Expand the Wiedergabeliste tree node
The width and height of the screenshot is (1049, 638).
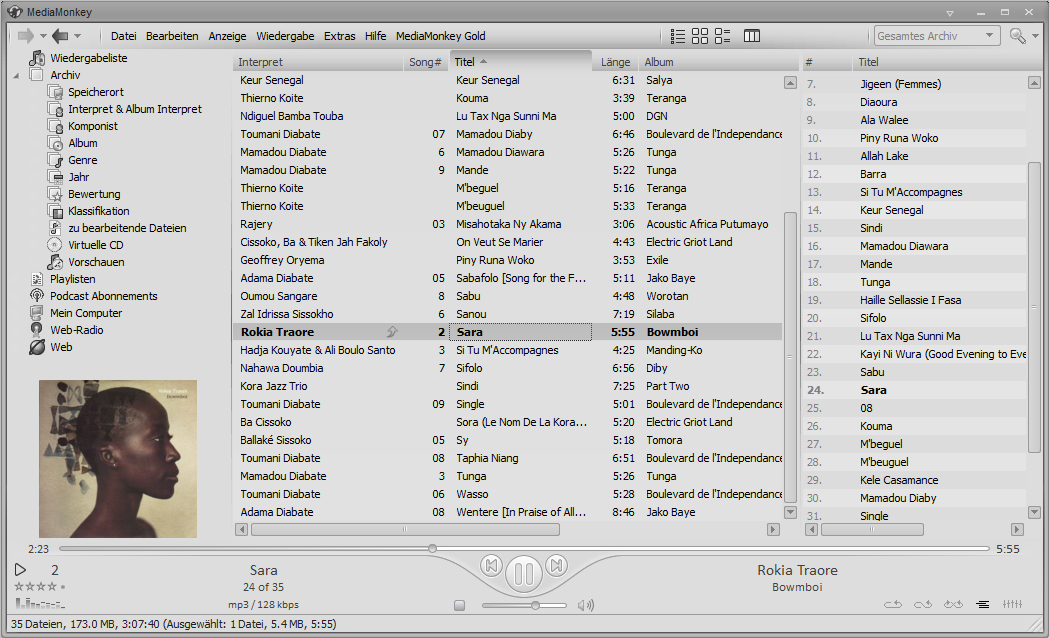coord(19,58)
